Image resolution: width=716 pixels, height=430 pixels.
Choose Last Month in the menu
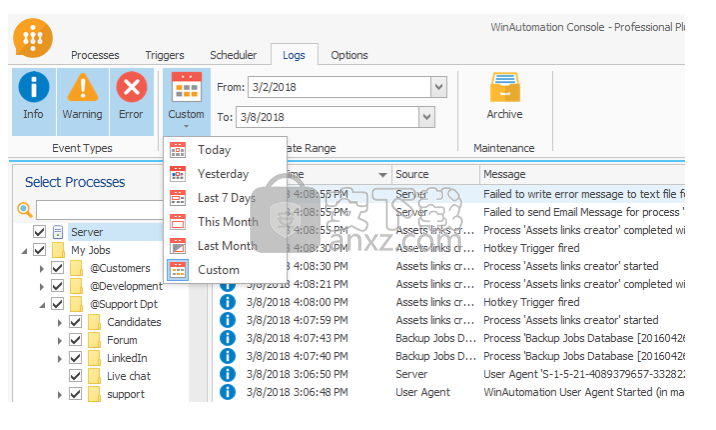point(226,246)
